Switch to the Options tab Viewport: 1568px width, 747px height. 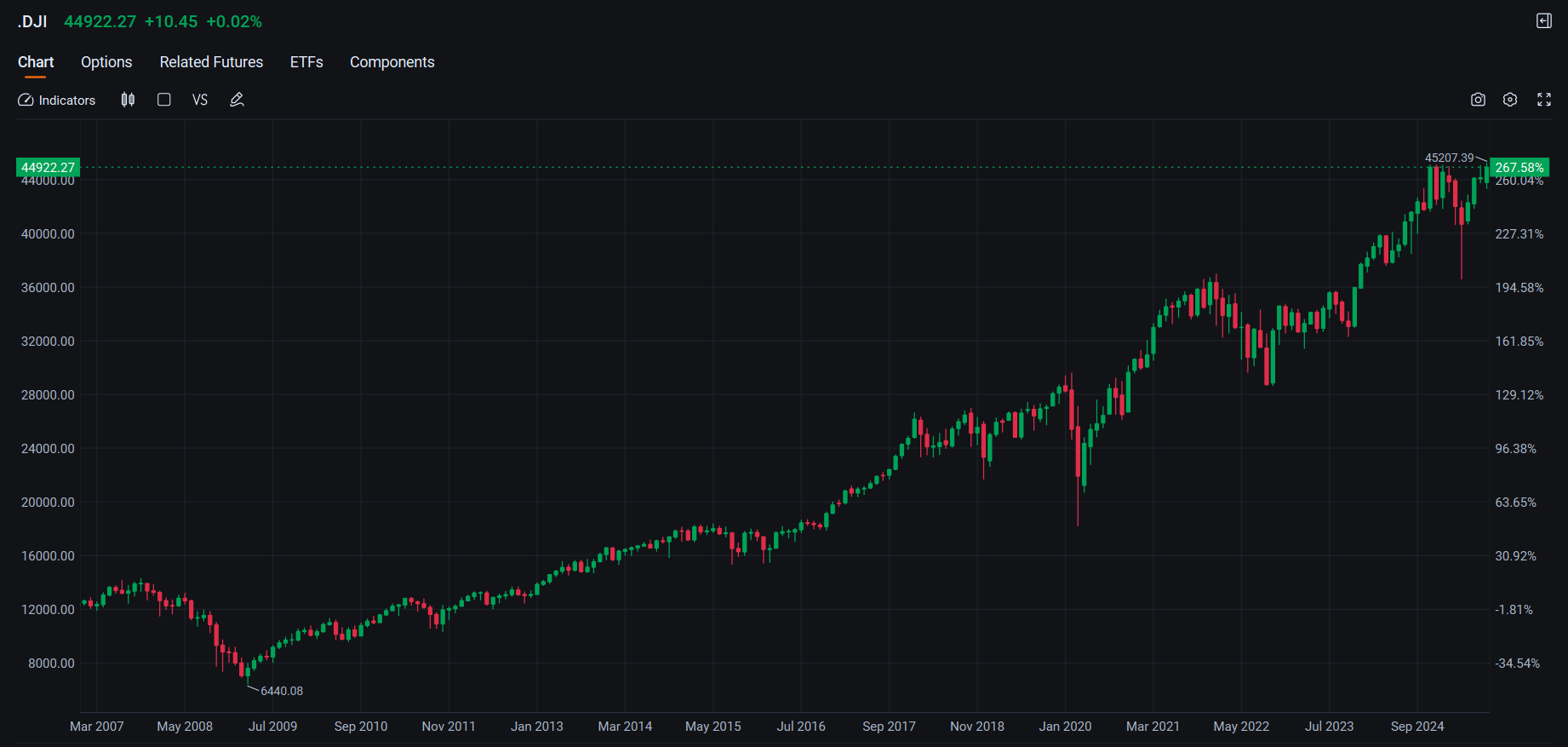(106, 62)
